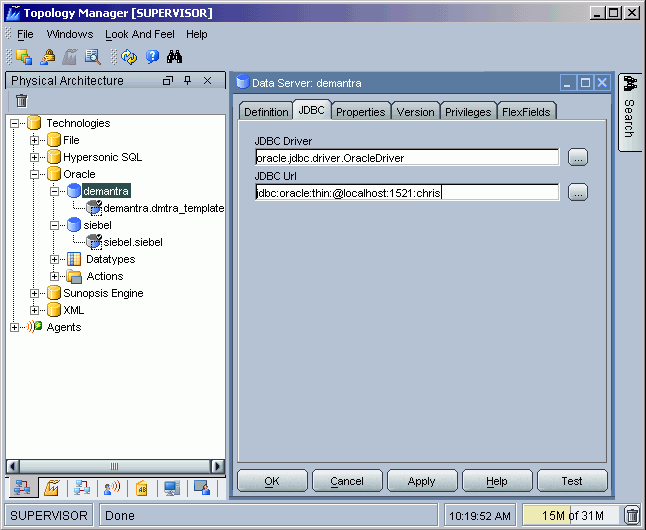Viewport: 646px width, 530px height.
Task: Click the Actions folder icon in tree
Action: pos(74,277)
